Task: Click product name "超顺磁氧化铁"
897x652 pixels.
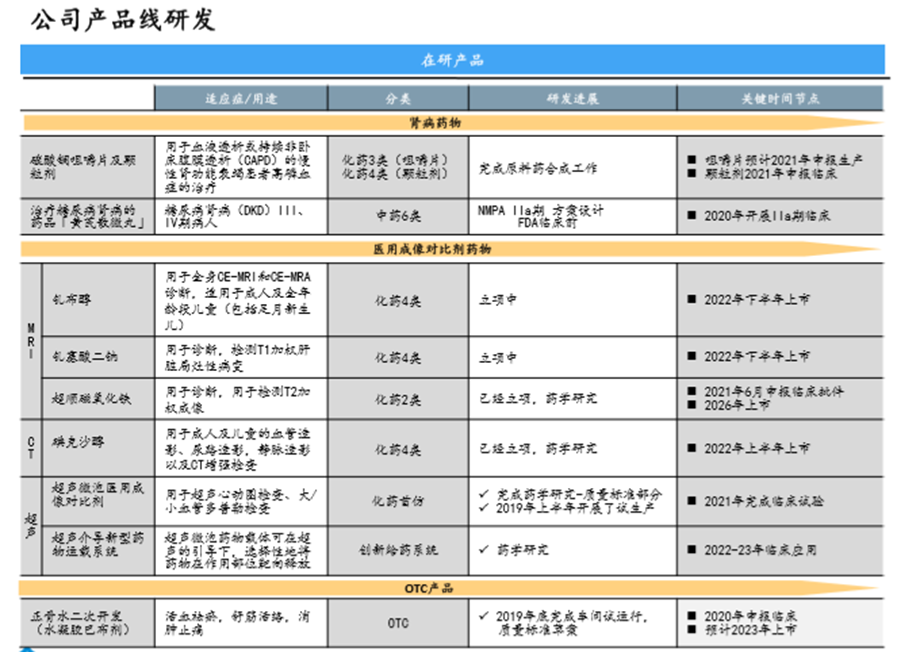Action: click(x=92, y=398)
